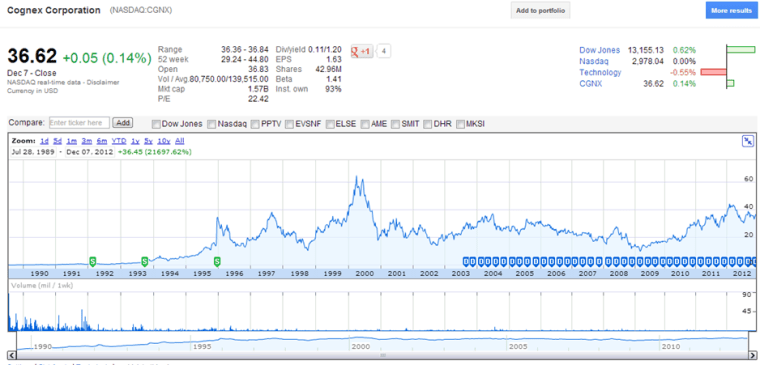Click the split marker near 1993
Image resolution: width=760 pixels, height=365 pixels.
tap(144, 262)
